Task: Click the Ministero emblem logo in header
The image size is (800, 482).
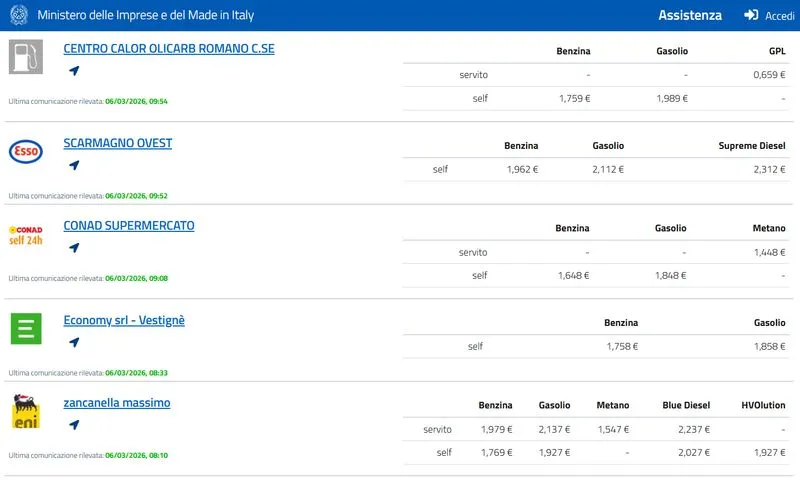Action: [x=19, y=15]
